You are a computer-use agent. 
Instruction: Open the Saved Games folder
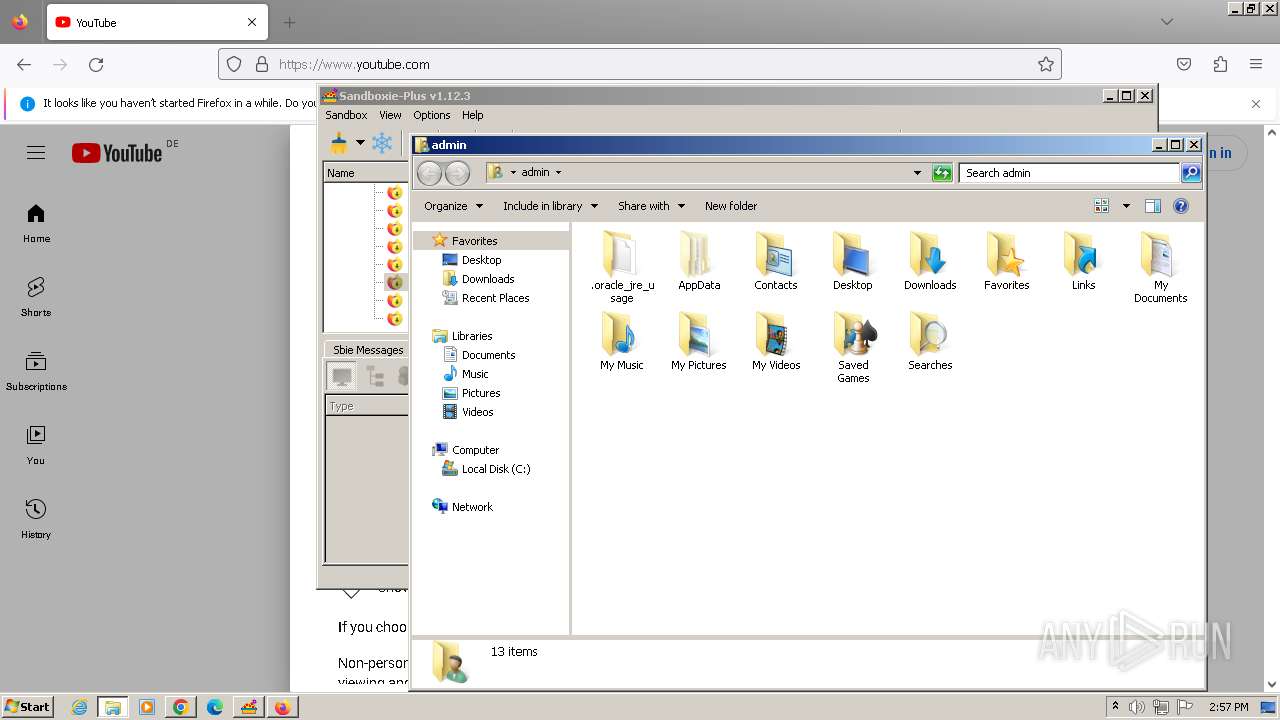point(853,347)
